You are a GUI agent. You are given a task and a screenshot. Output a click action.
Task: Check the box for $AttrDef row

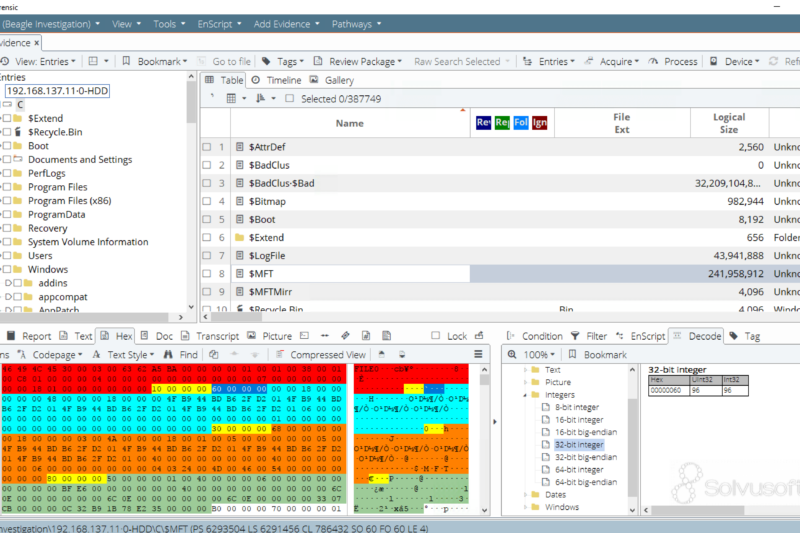click(x=207, y=147)
